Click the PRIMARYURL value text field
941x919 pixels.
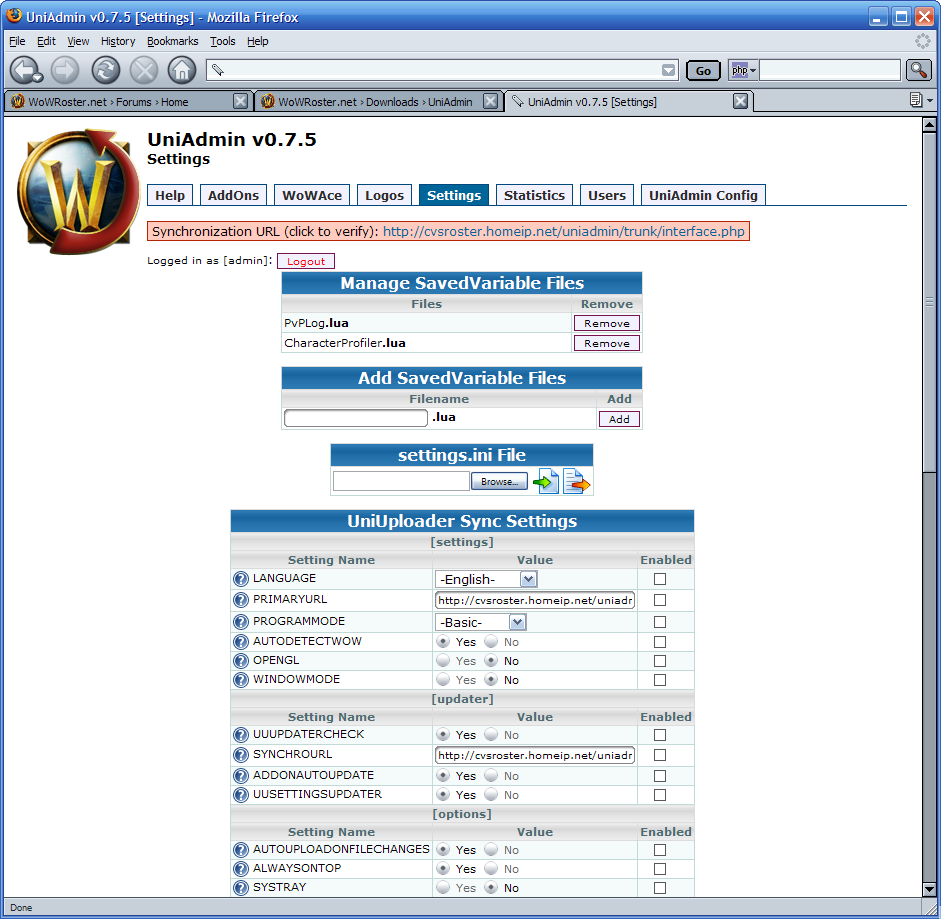[534, 600]
